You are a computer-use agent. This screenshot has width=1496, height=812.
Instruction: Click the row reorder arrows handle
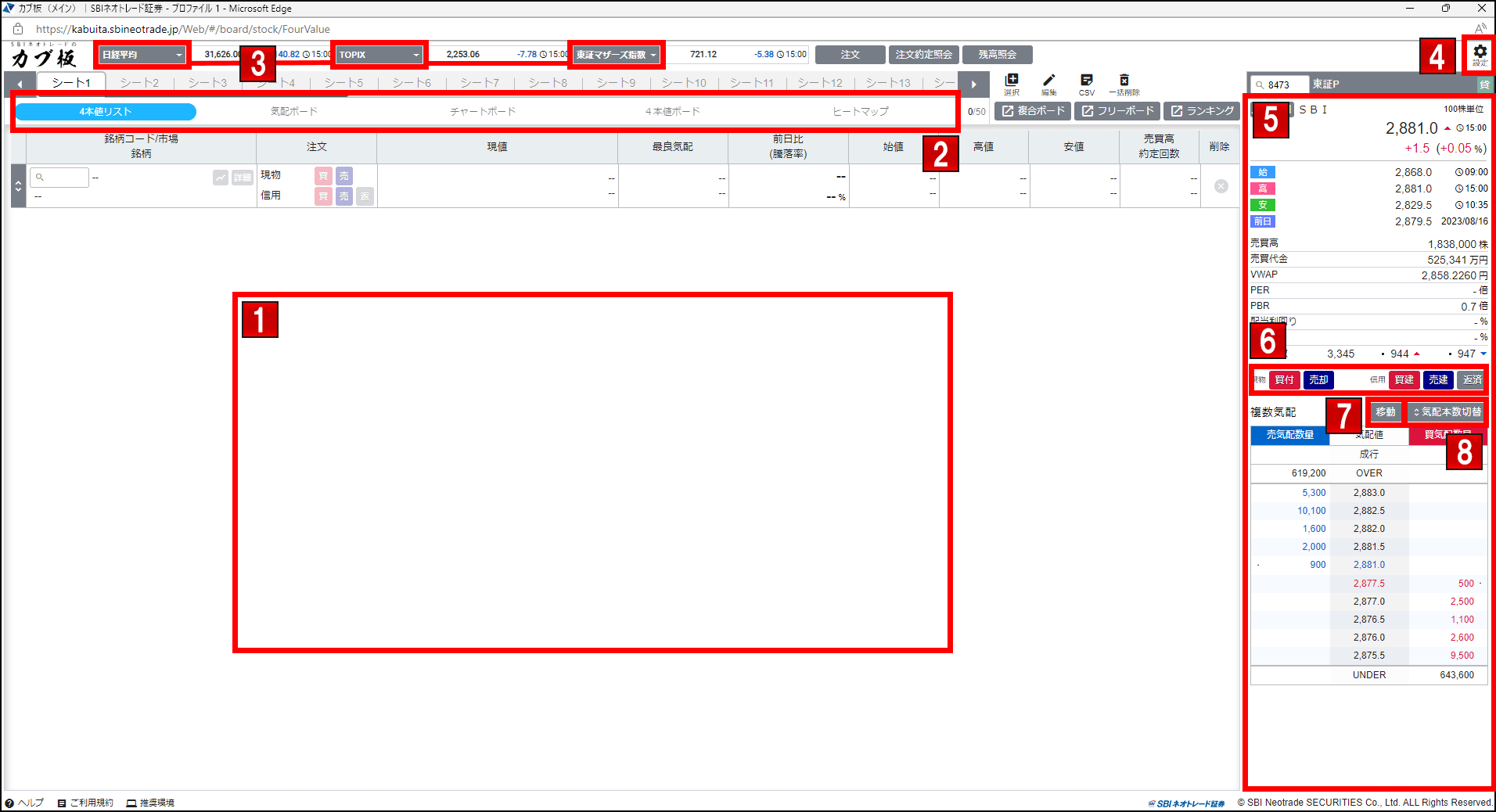tap(18, 186)
